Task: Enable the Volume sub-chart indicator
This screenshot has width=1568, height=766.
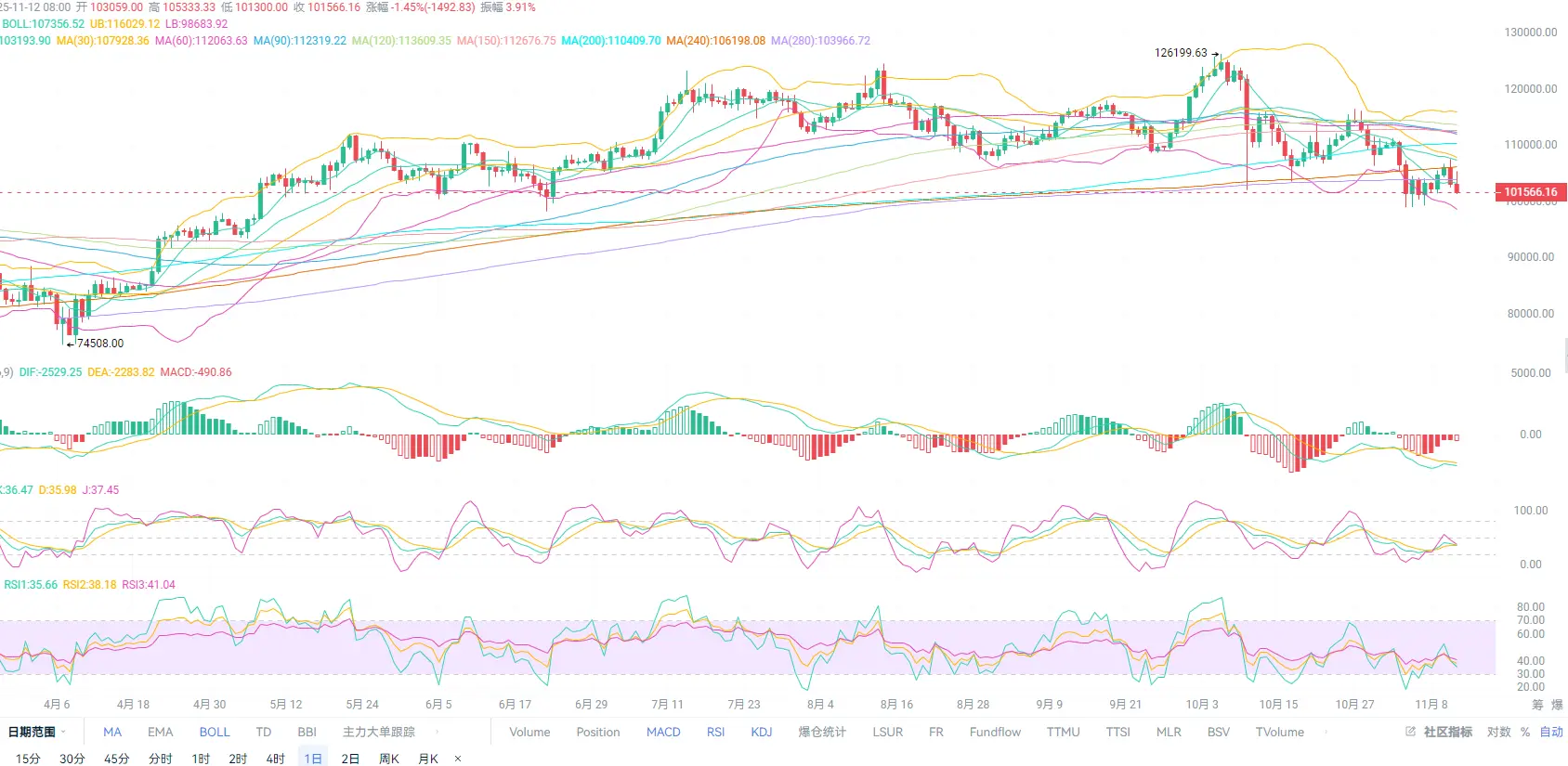Action: pyautogui.click(x=529, y=732)
